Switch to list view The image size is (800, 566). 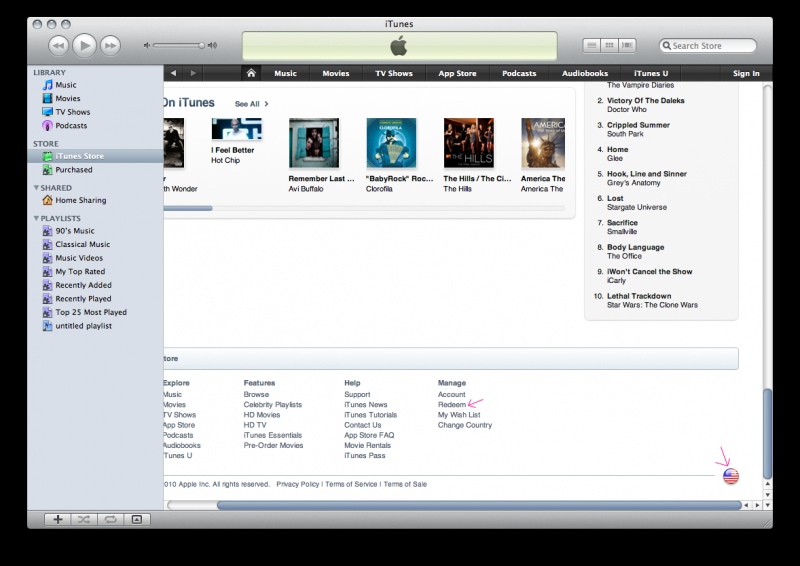click(x=592, y=46)
